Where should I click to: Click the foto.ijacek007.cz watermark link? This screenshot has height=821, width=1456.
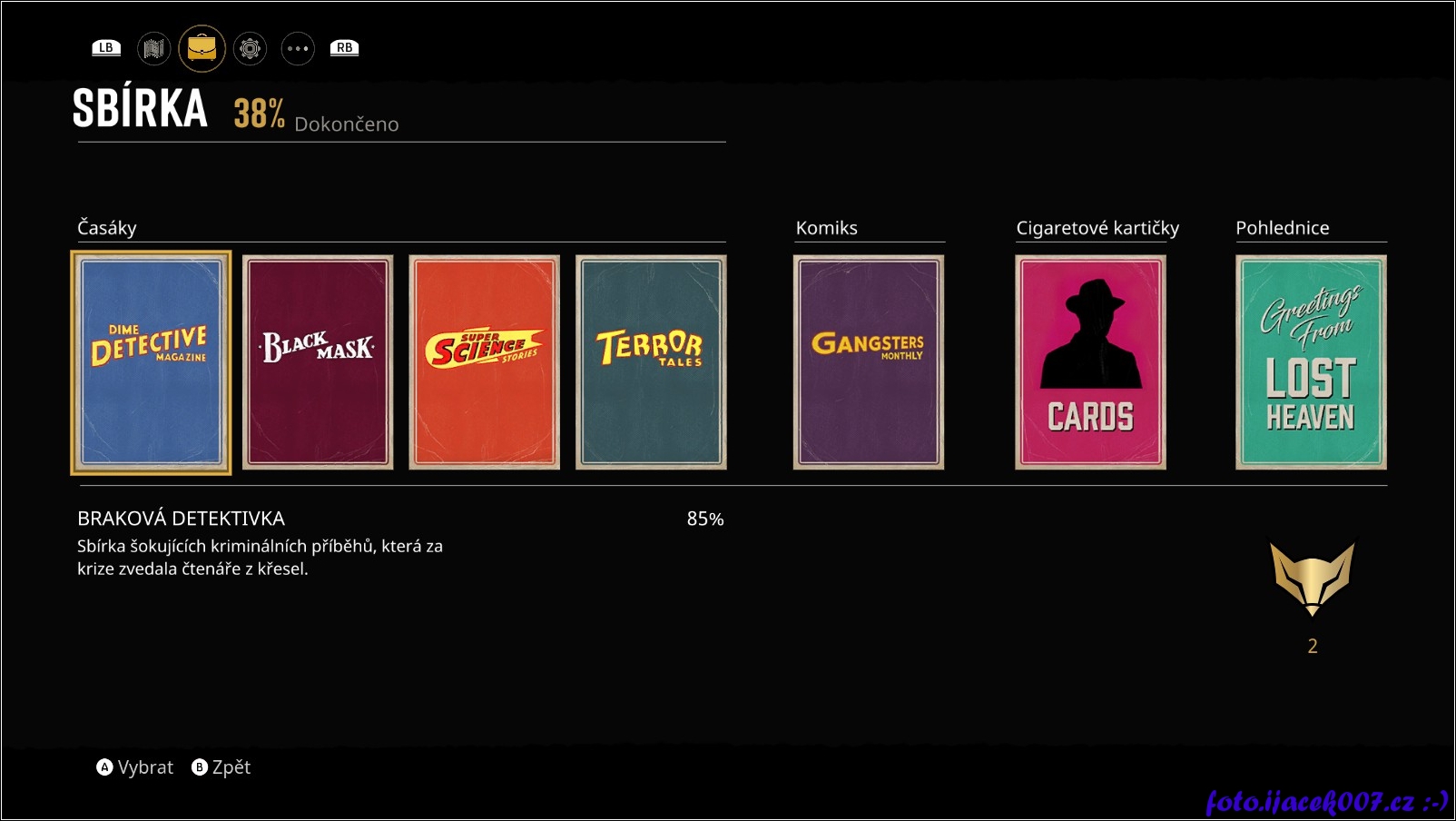pyautogui.click(x=1327, y=801)
